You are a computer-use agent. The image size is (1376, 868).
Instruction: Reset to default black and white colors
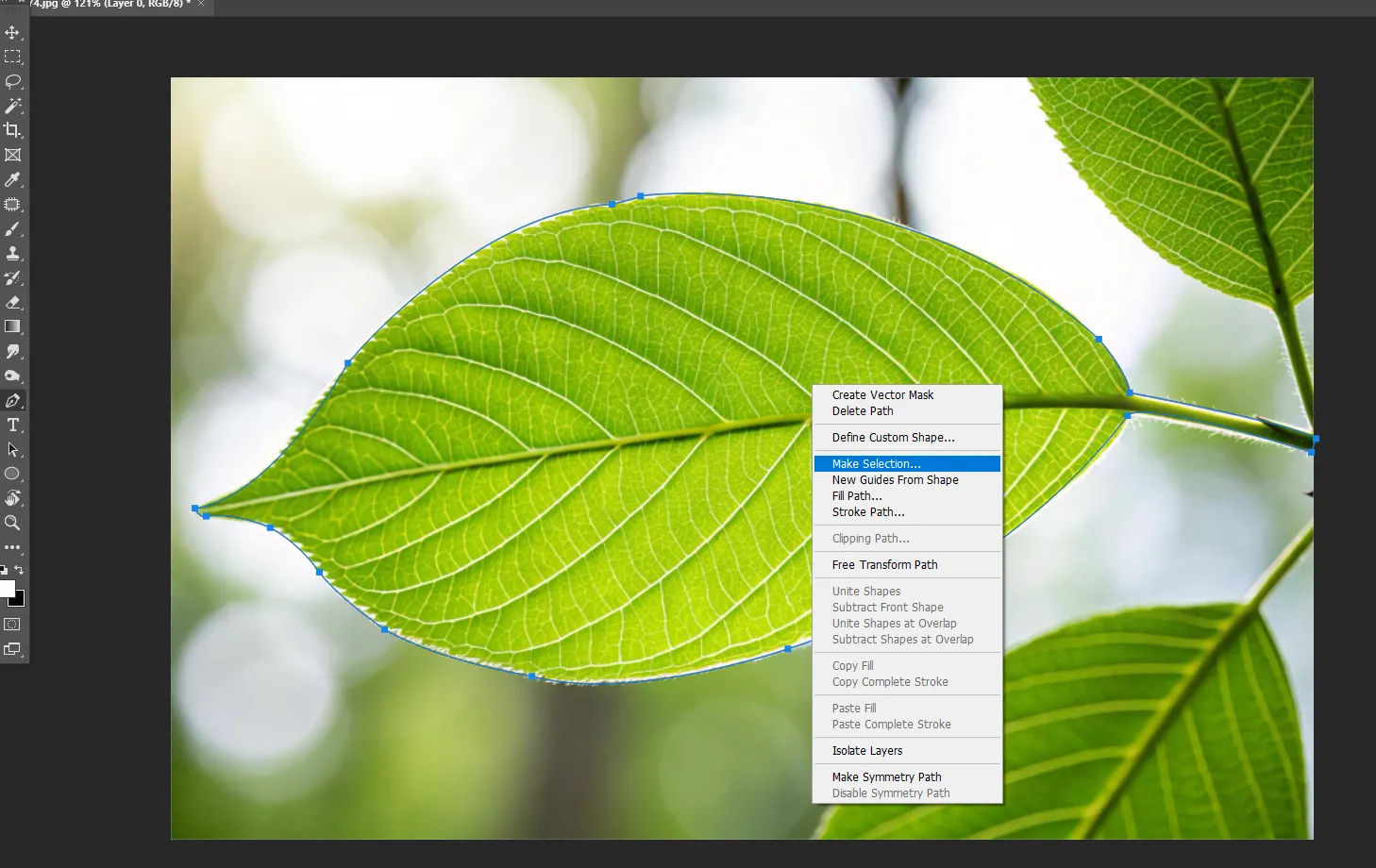(4, 570)
